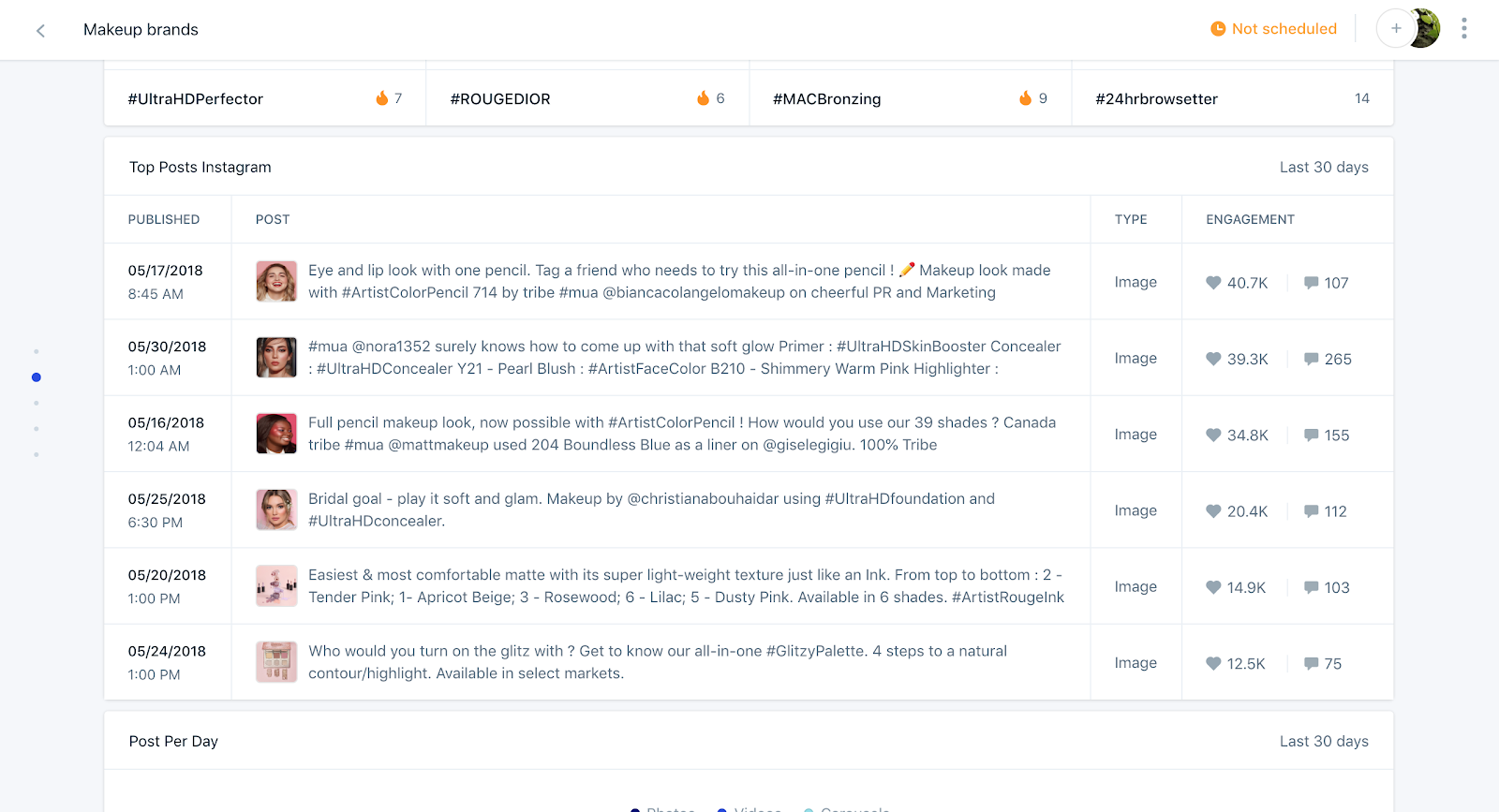
Task: Click the flame icon next to #ROUGEDIOR
Action: tap(704, 98)
